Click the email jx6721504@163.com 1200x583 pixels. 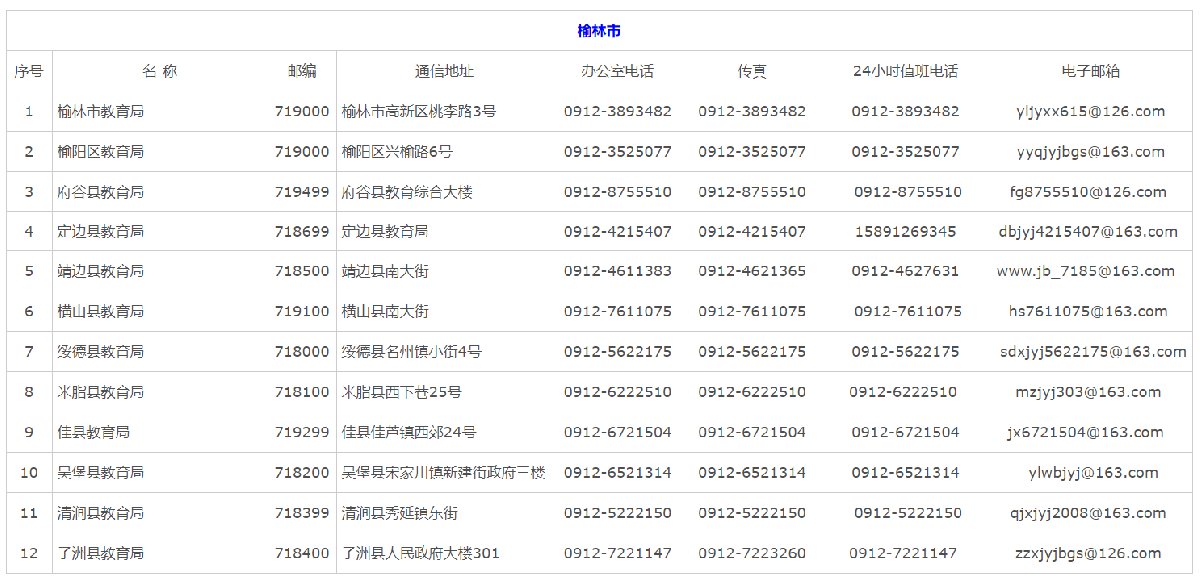pyautogui.click(x=1086, y=432)
